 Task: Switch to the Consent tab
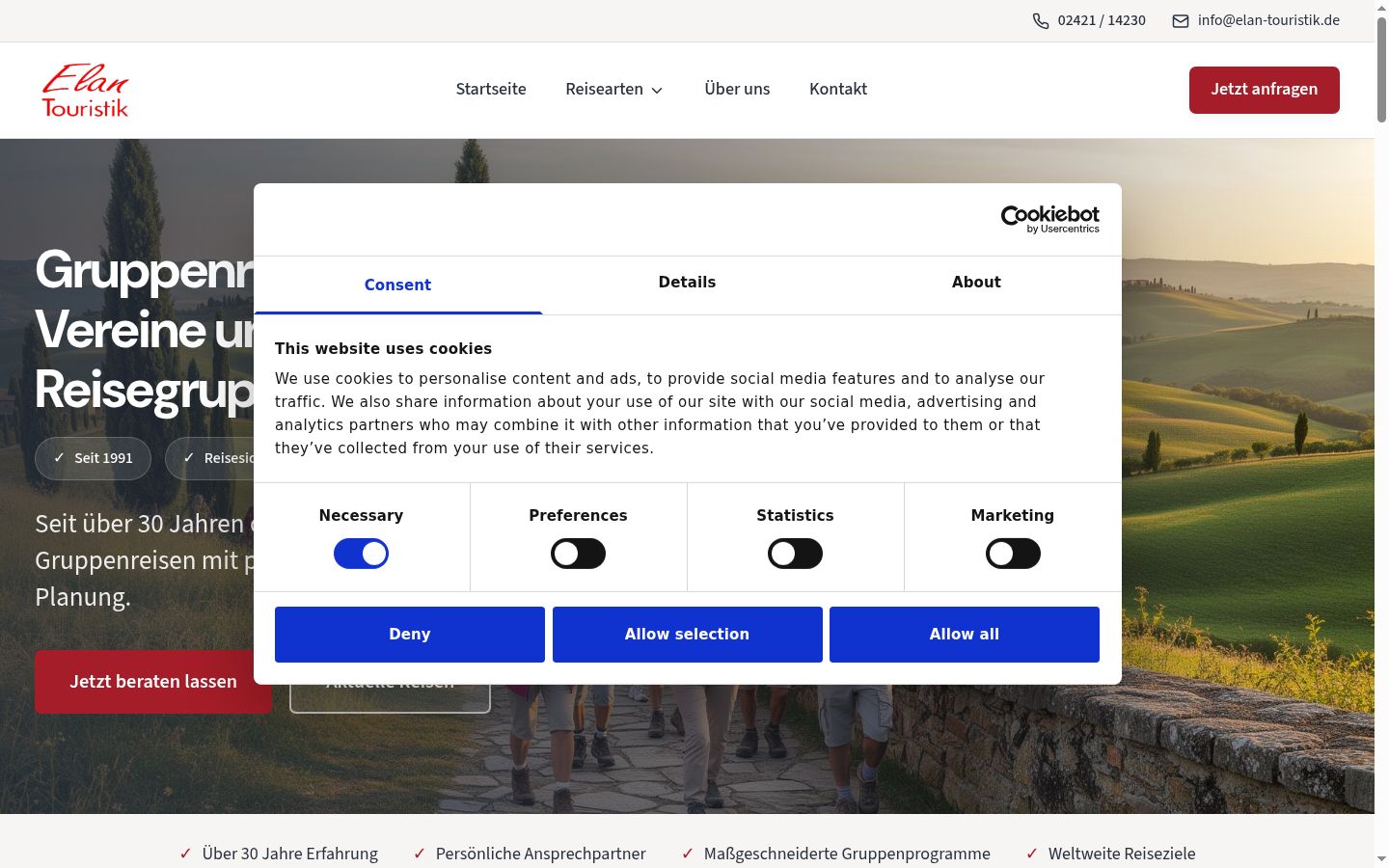click(397, 285)
